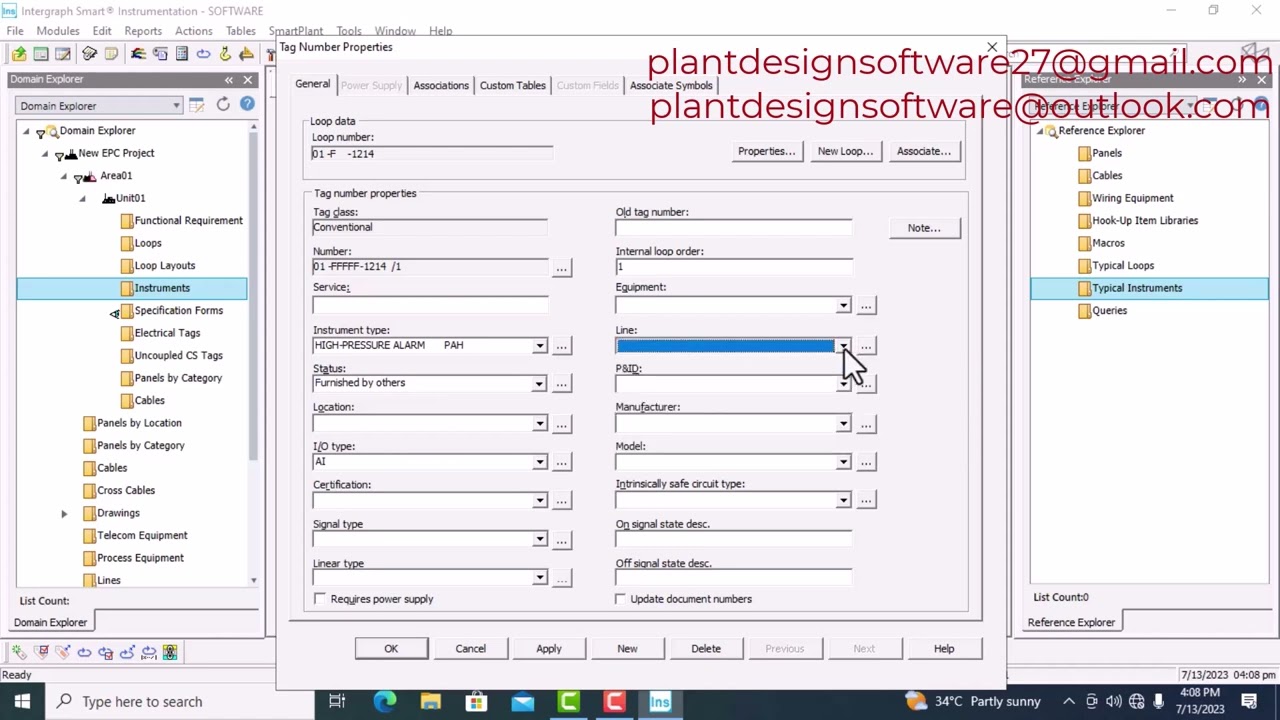Image resolution: width=1280 pixels, height=720 pixels.
Task: Click the new tag sparkle icon in bottom toolbar
Action: pos(20,653)
